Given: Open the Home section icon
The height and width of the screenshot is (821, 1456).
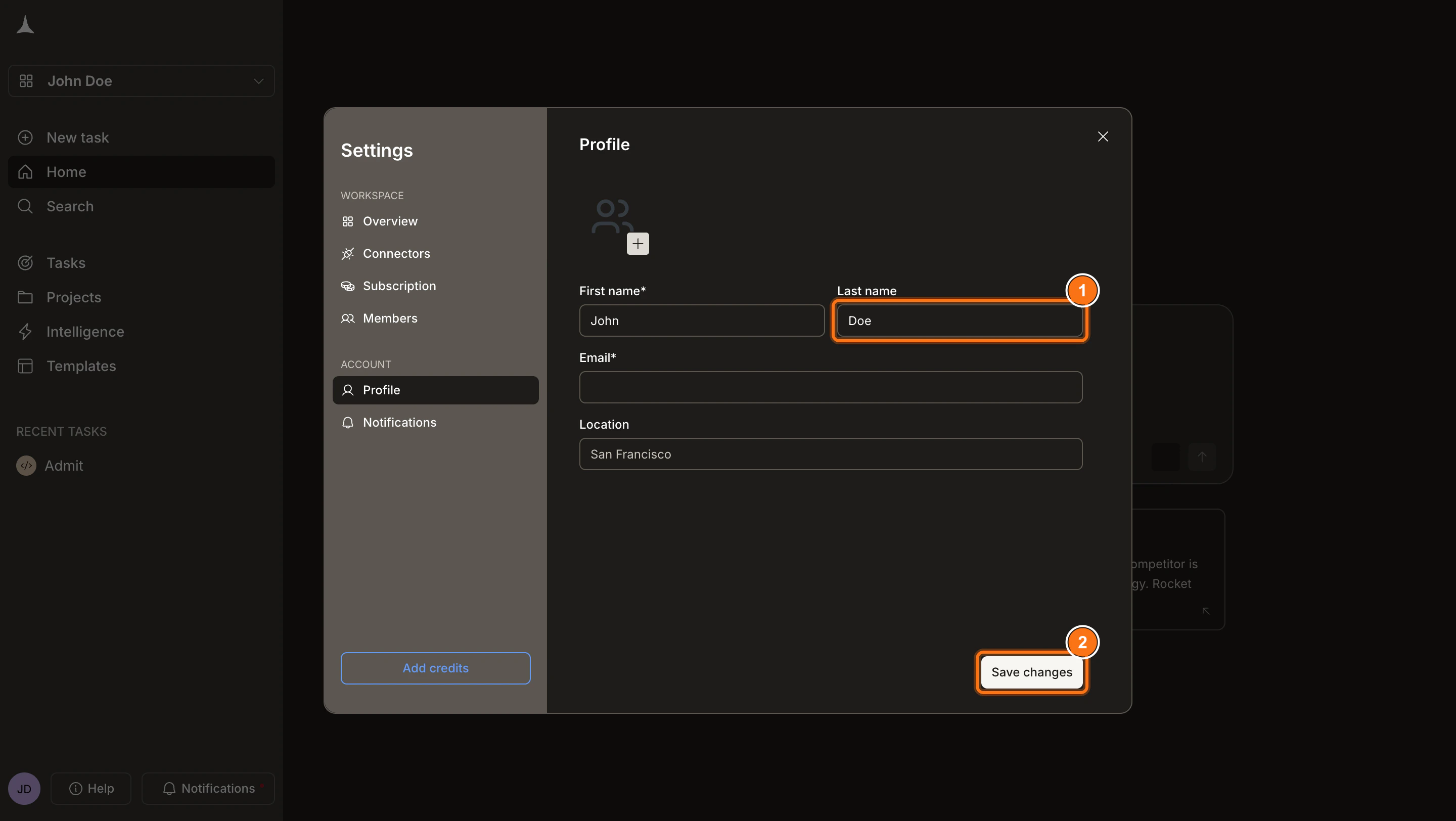Looking at the screenshot, I should (x=25, y=171).
